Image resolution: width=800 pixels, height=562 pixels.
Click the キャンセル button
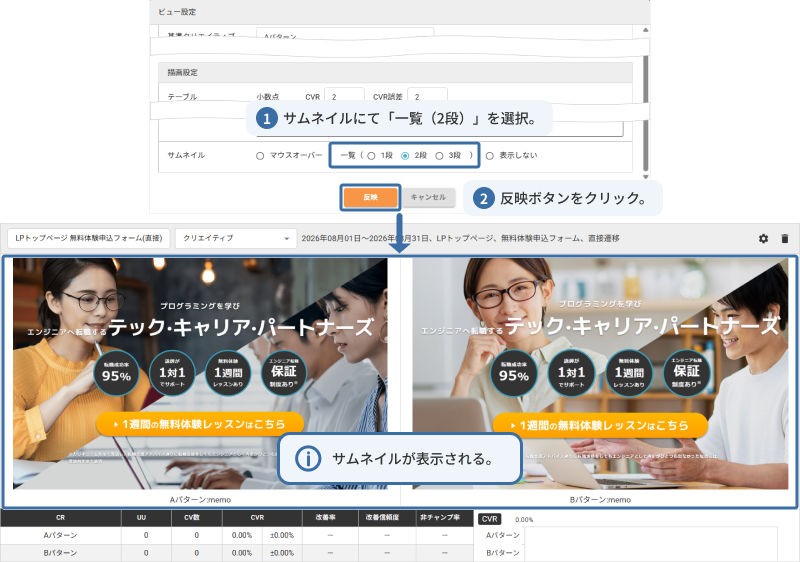428,197
